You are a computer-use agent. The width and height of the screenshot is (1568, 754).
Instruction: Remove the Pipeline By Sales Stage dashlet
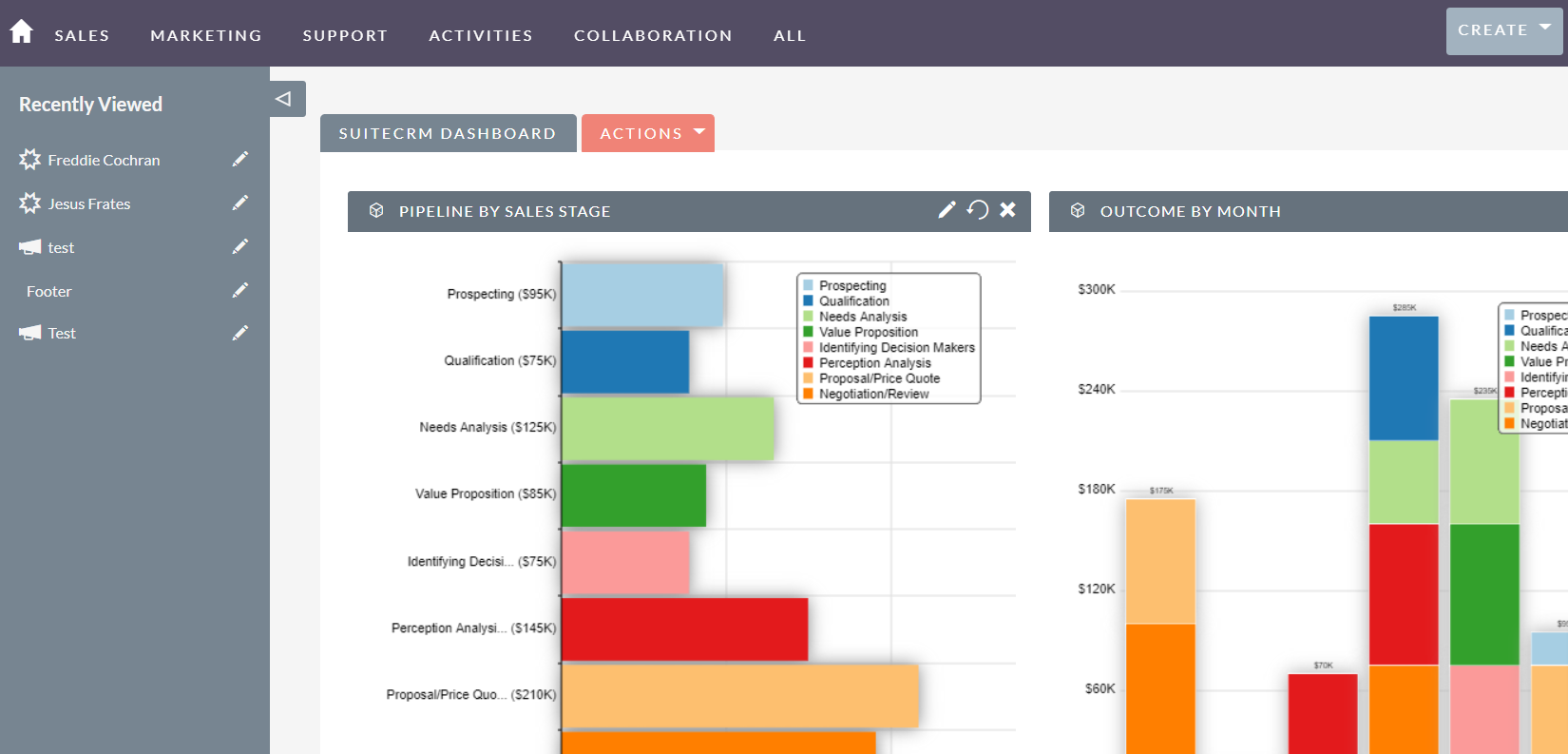1008,210
